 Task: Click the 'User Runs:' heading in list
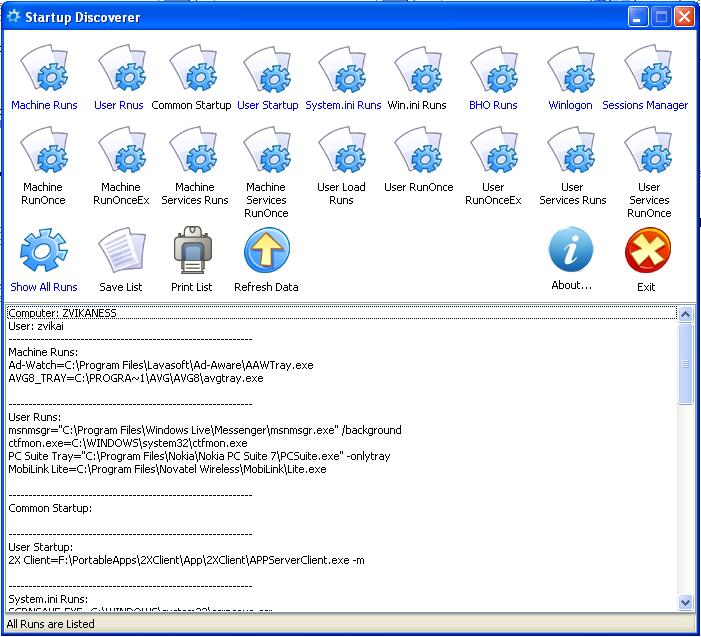coord(34,418)
